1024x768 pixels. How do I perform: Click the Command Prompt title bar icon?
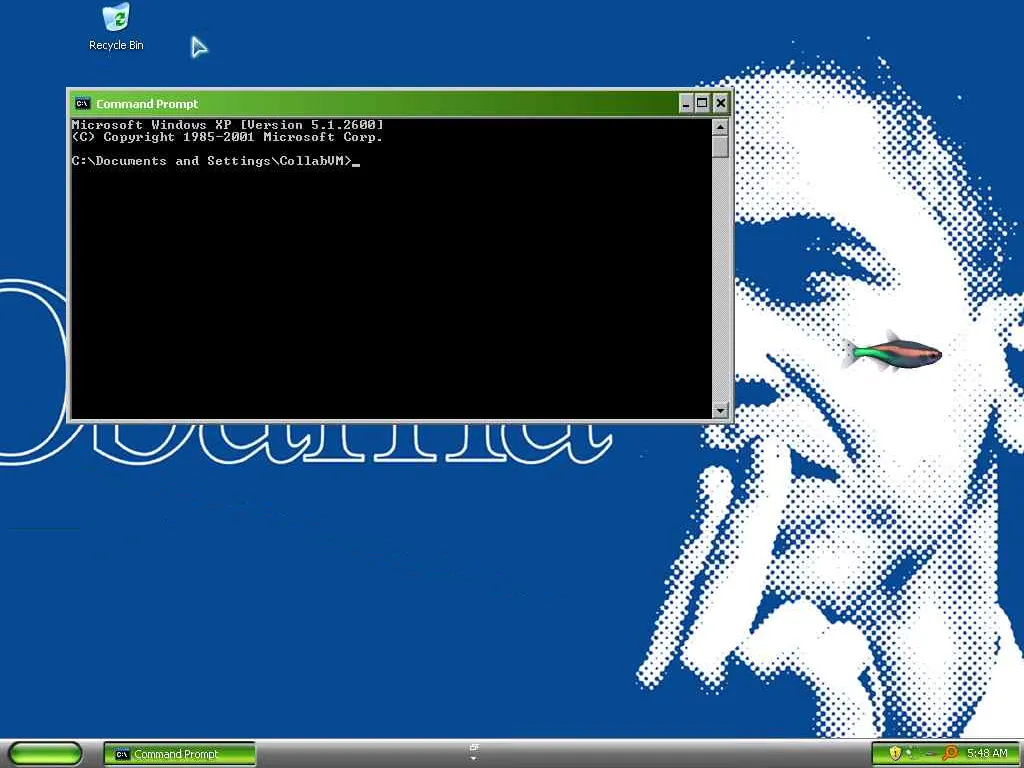pos(82,103)
